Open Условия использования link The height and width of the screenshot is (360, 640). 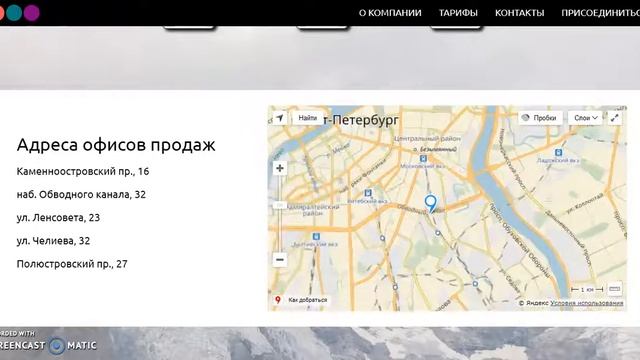coord(587,303)
